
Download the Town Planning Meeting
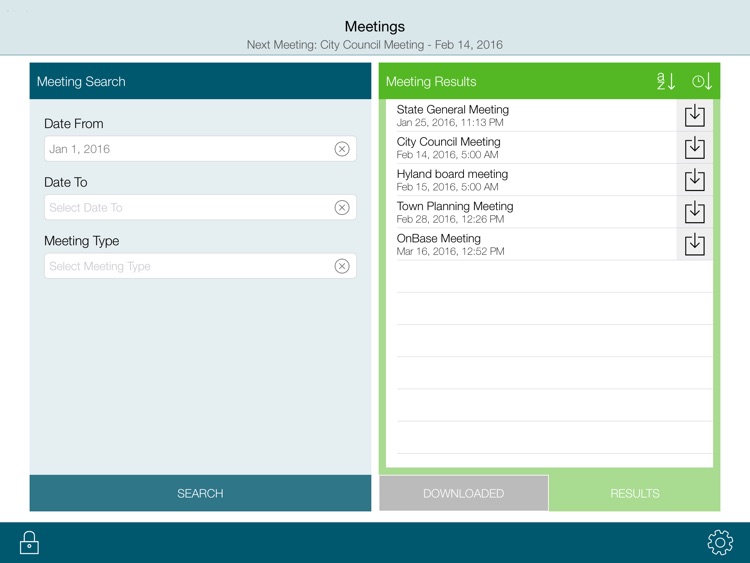[695, 212]
